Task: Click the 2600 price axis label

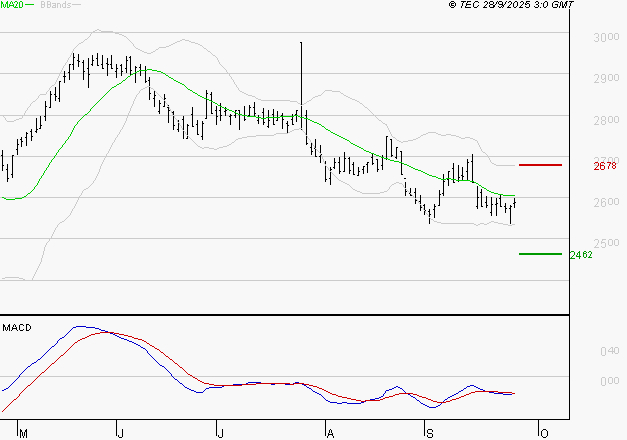Action: pyautogui.click(x=606, y=202)
